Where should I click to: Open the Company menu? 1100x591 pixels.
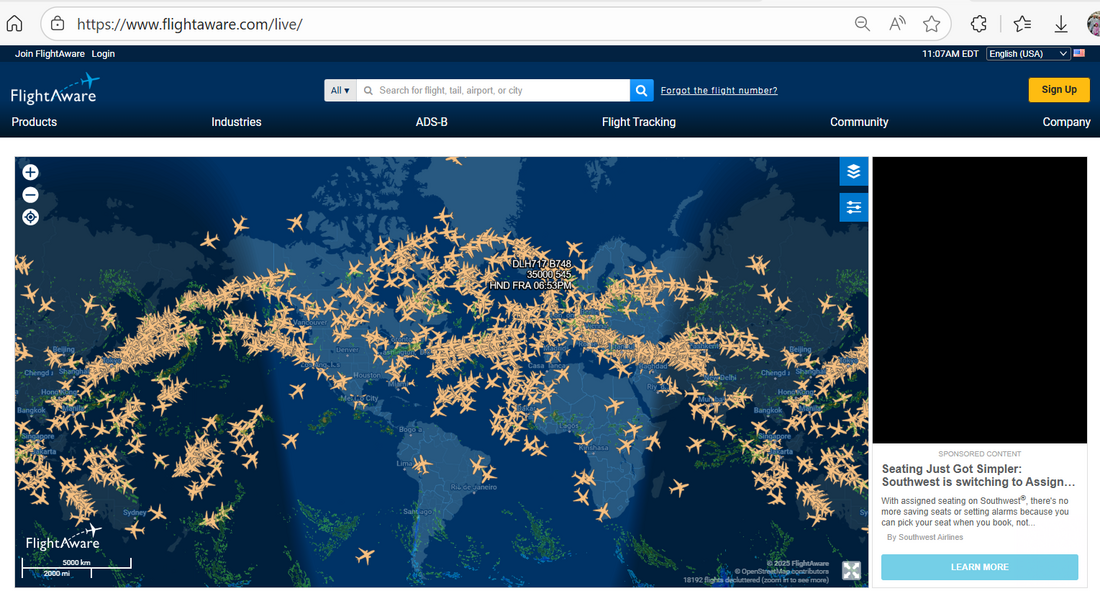1066,121
